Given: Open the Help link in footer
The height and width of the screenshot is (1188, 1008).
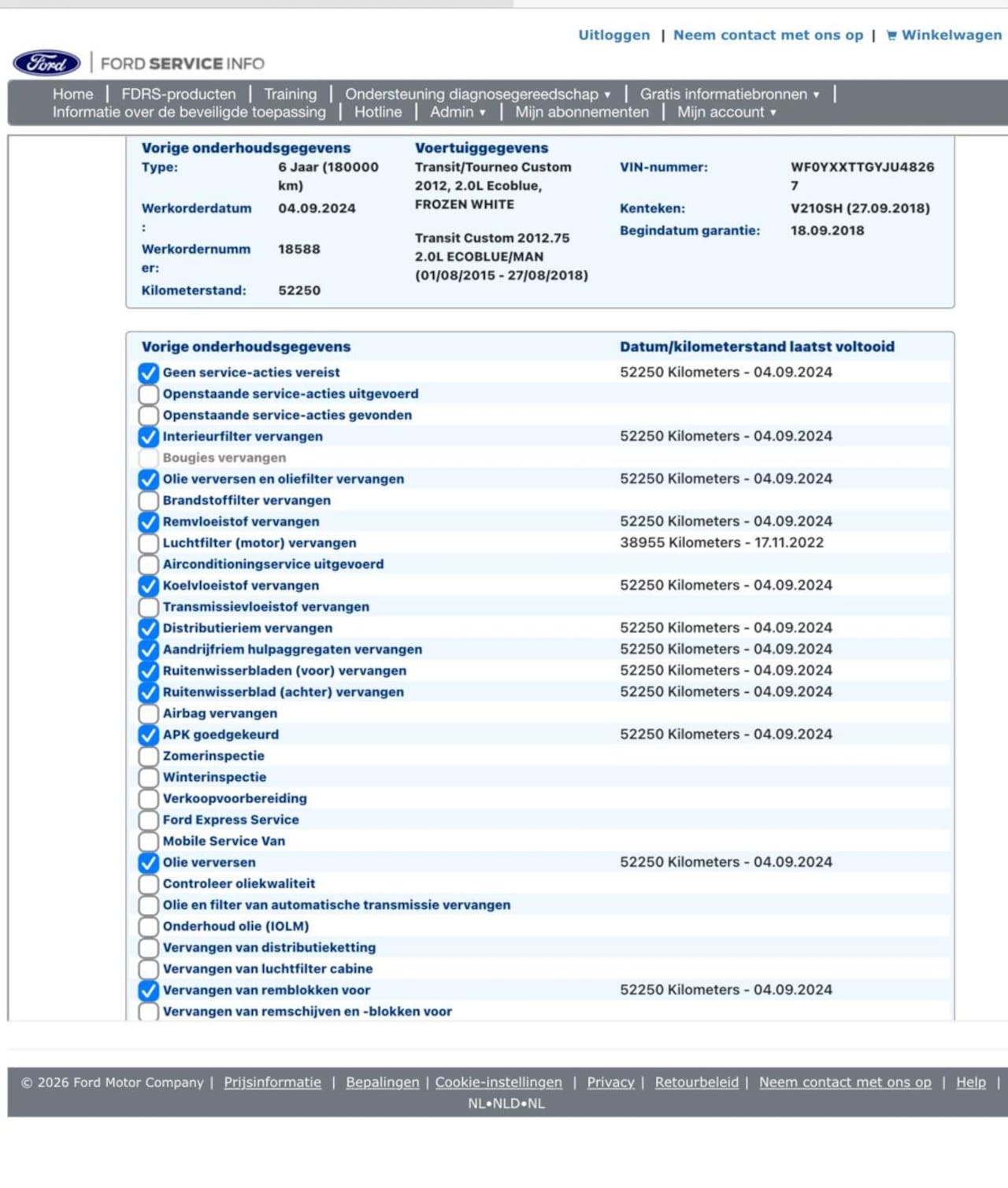Looking at the screenshot, I should pyautogui.click(x=970, y=1083).
